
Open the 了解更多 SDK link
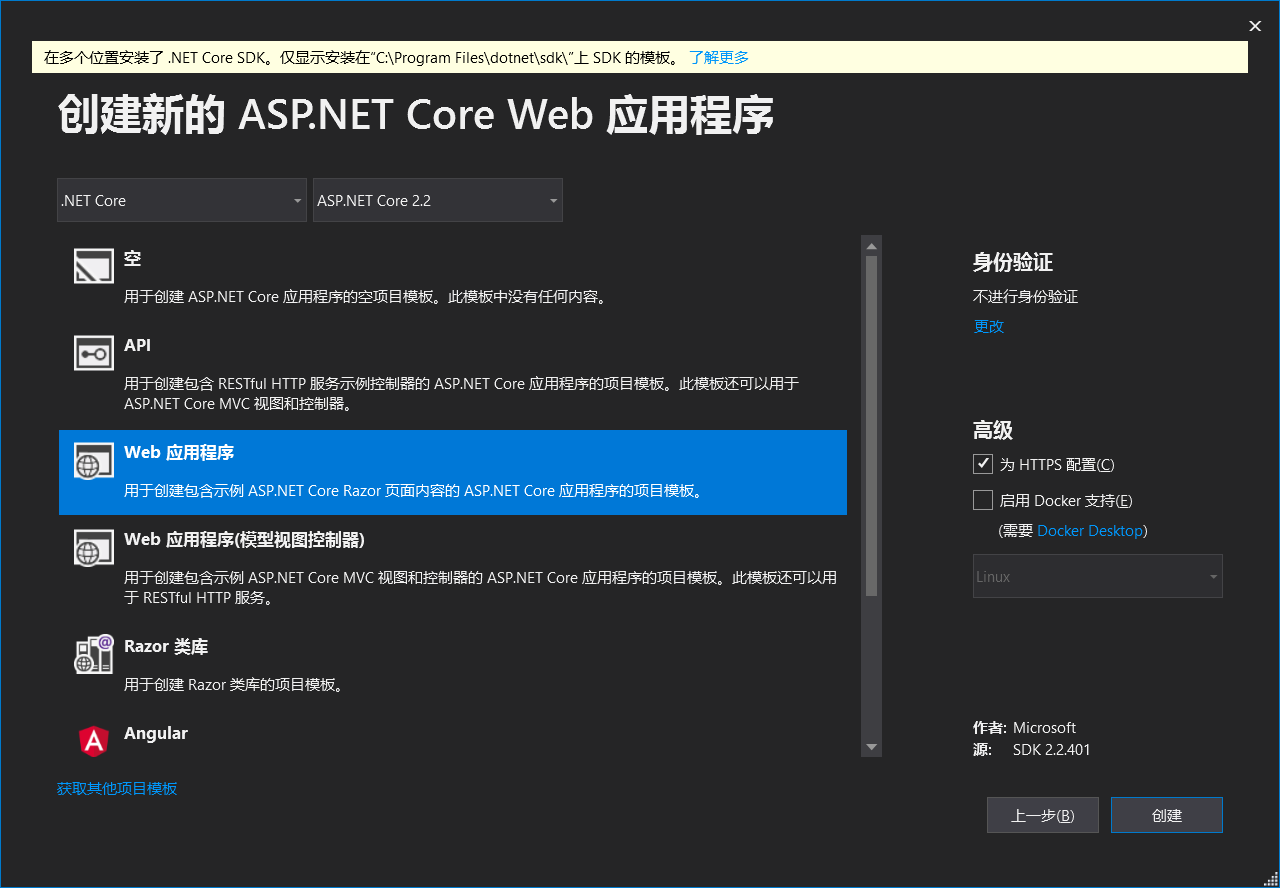click(718, 57)
